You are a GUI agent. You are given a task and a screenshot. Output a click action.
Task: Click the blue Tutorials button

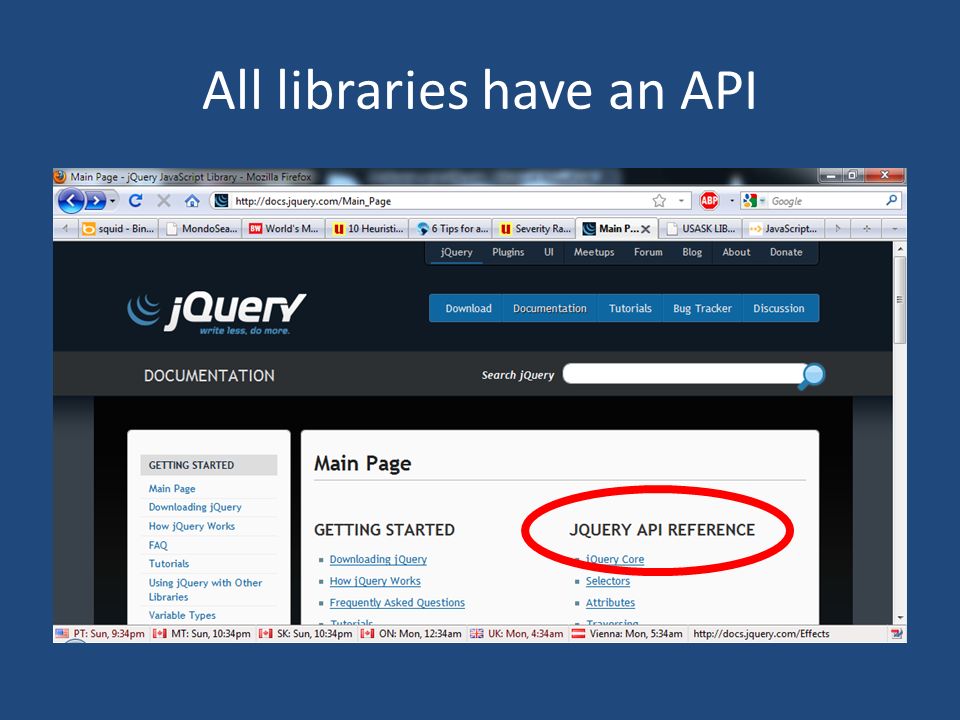630,309
